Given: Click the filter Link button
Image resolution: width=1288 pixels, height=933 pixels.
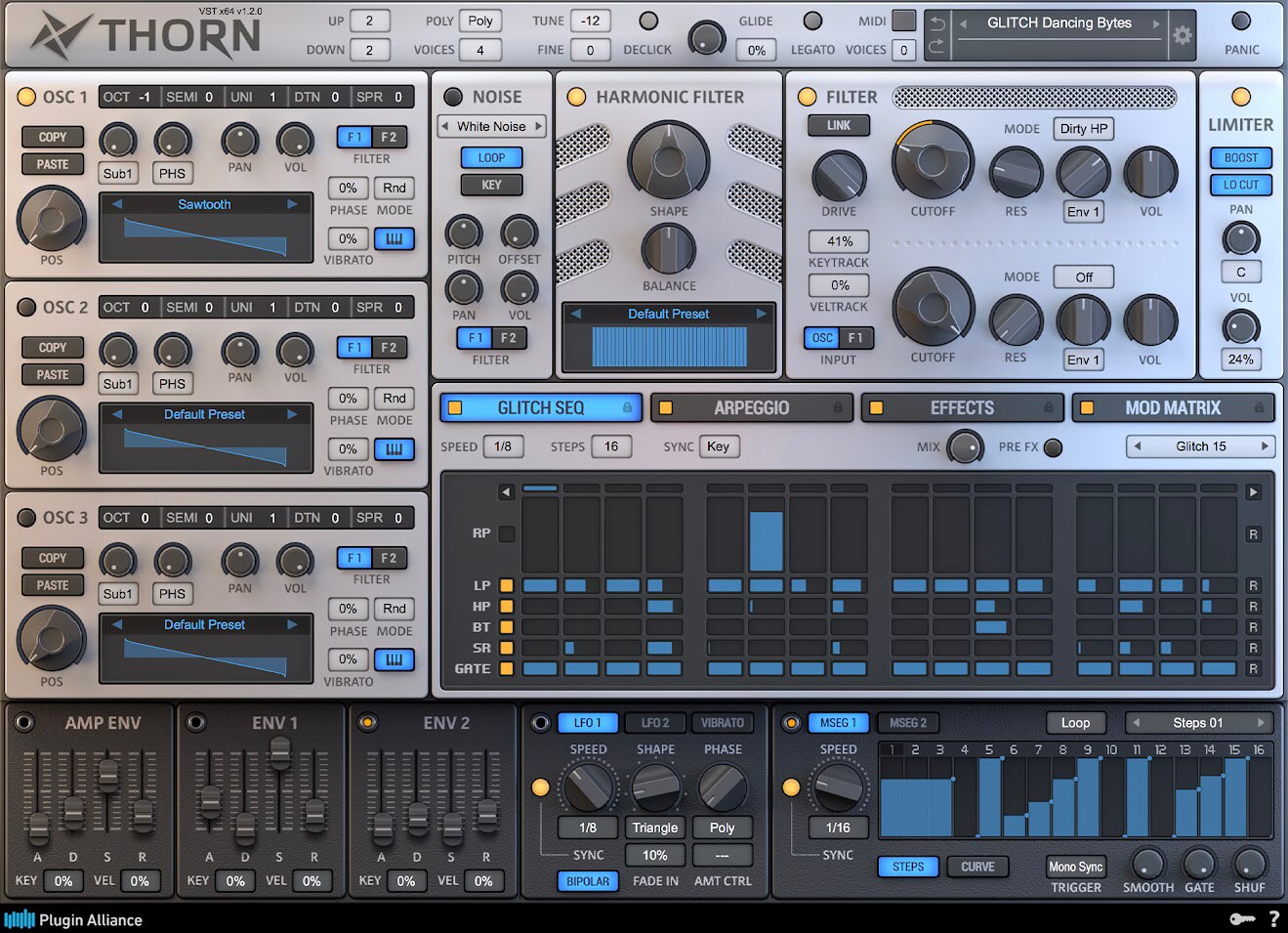Looking at the screenshot, I should [839, 126].
